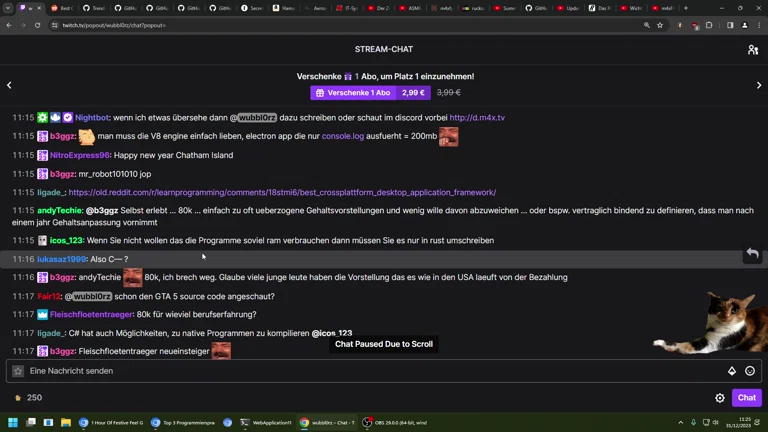Click the icos_123 username
The image size is (768, 432).
(x=66, y=240)
